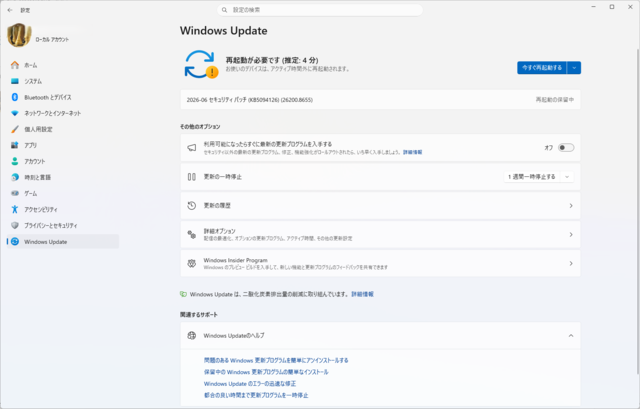This screenshot has width=640, height=409.
Task: Click the pause icon beside 更新の一時停止
Action: tap(191, 177)
